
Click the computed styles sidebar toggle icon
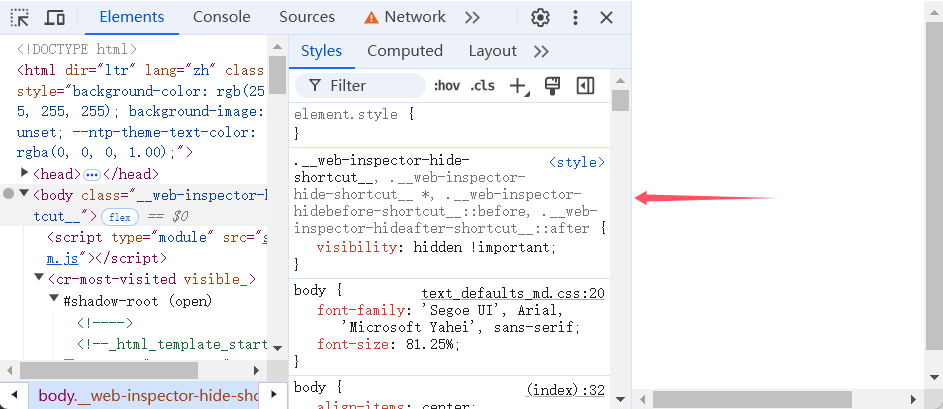coord(586,86)
